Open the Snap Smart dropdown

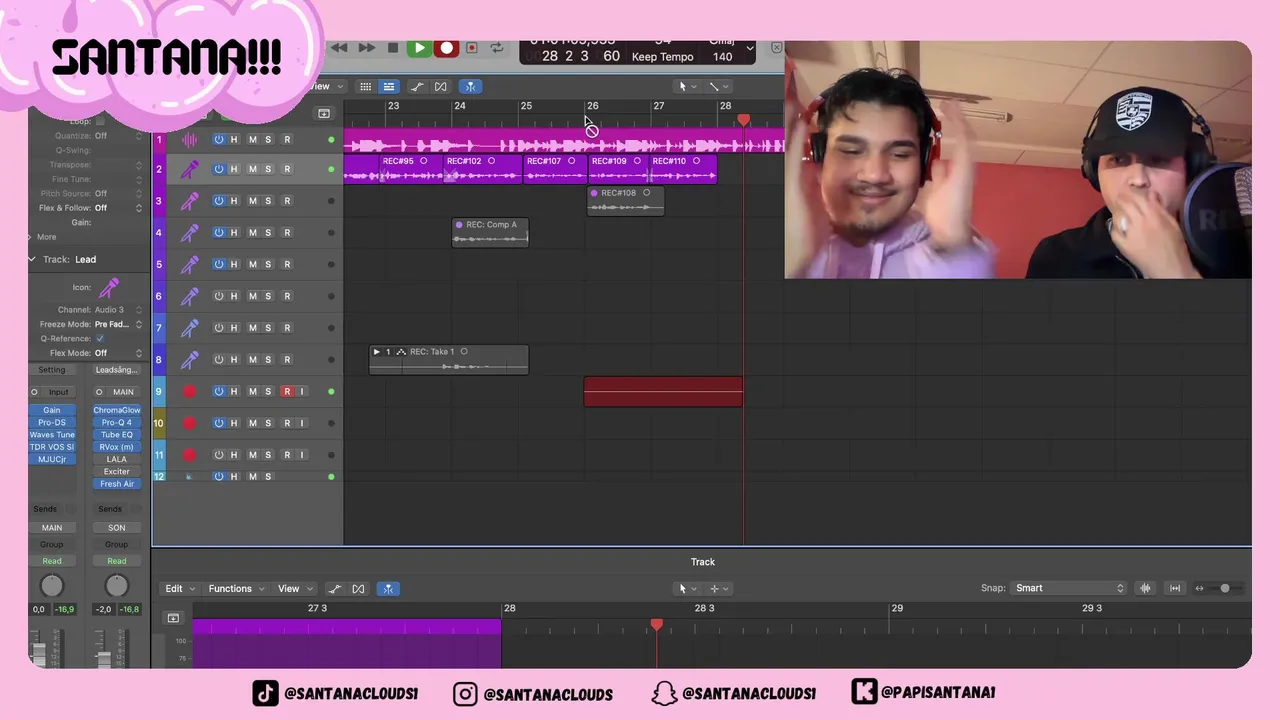pos(1070,588)
